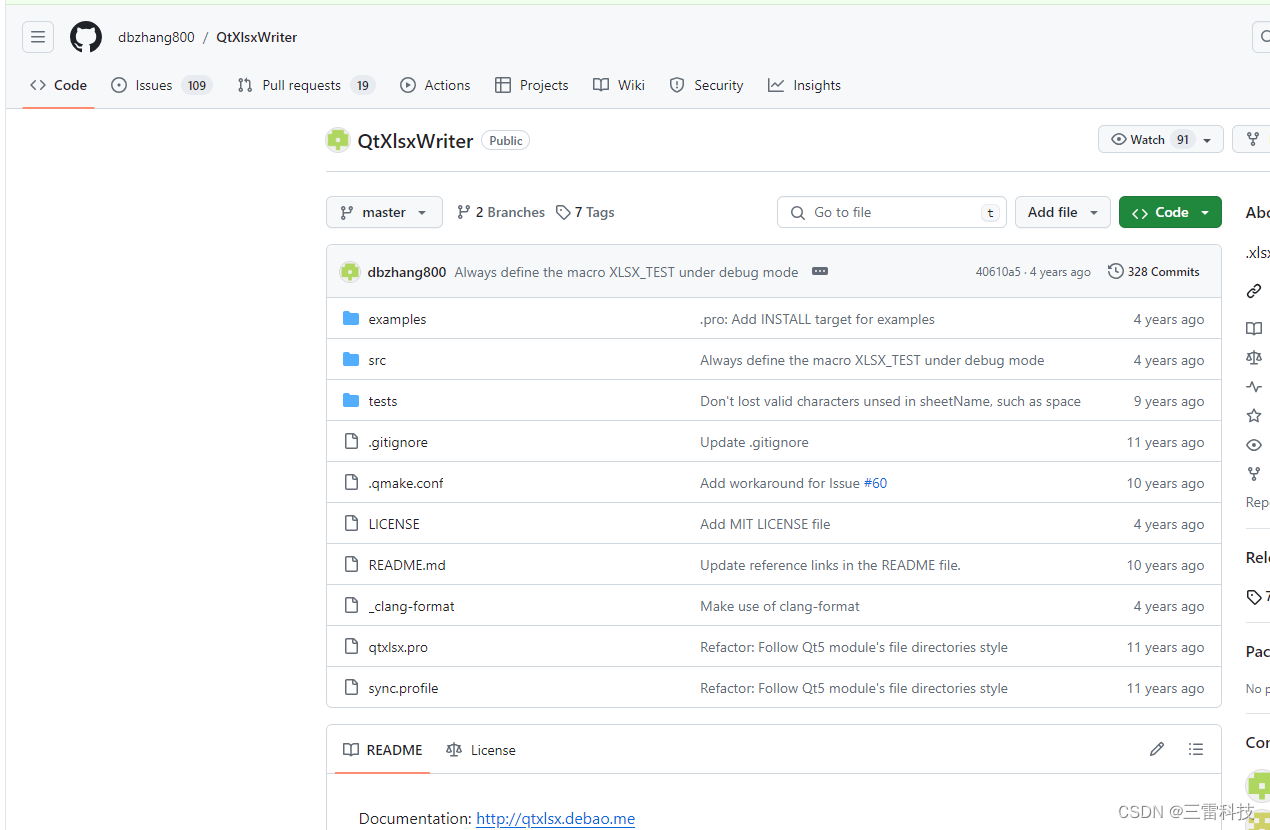Click file icon next to .gitignore
This screenshot has height=830, width=1270.
click(351, 442)
